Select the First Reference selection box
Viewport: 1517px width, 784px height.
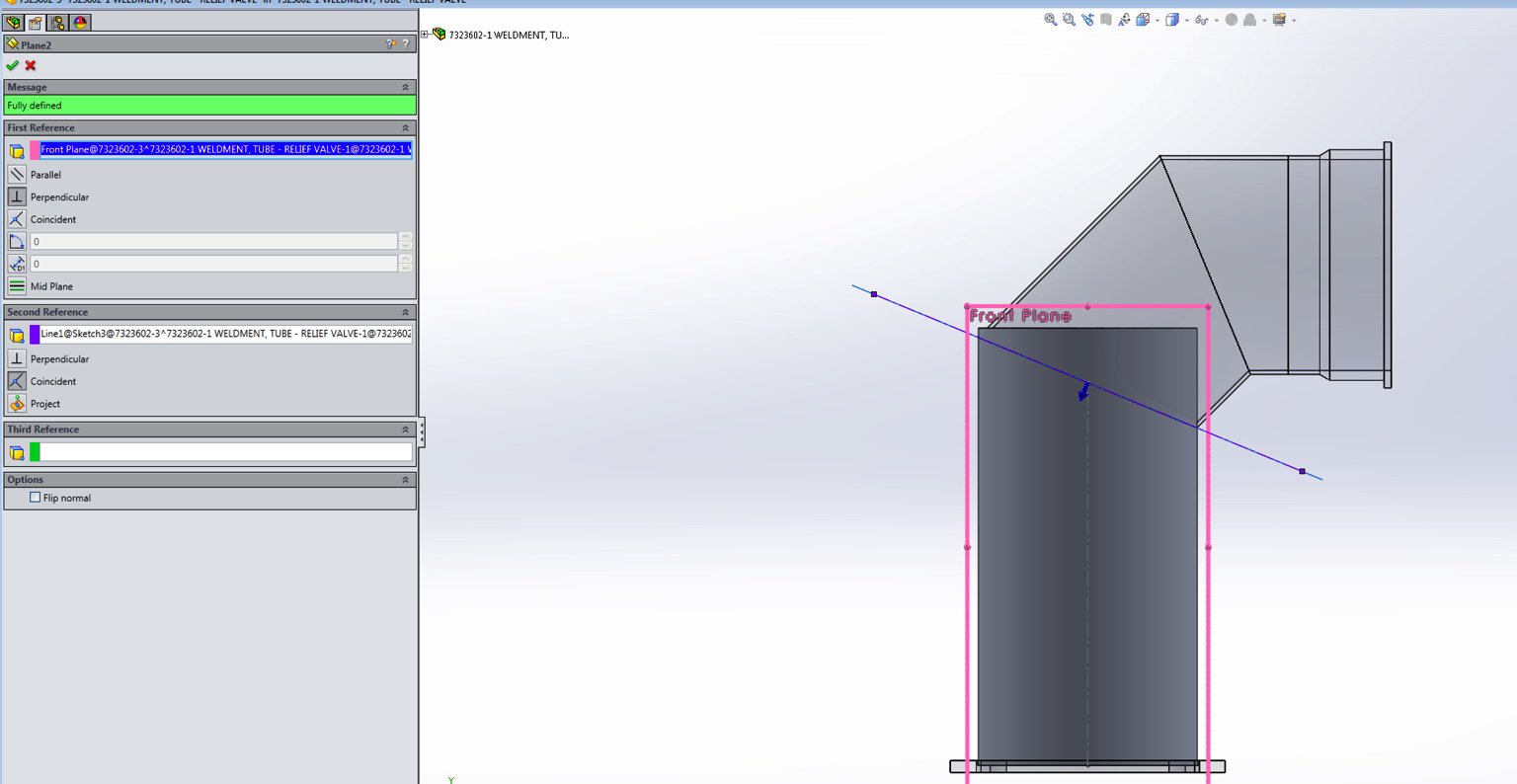pyautogui.click(x=226, y=150)
